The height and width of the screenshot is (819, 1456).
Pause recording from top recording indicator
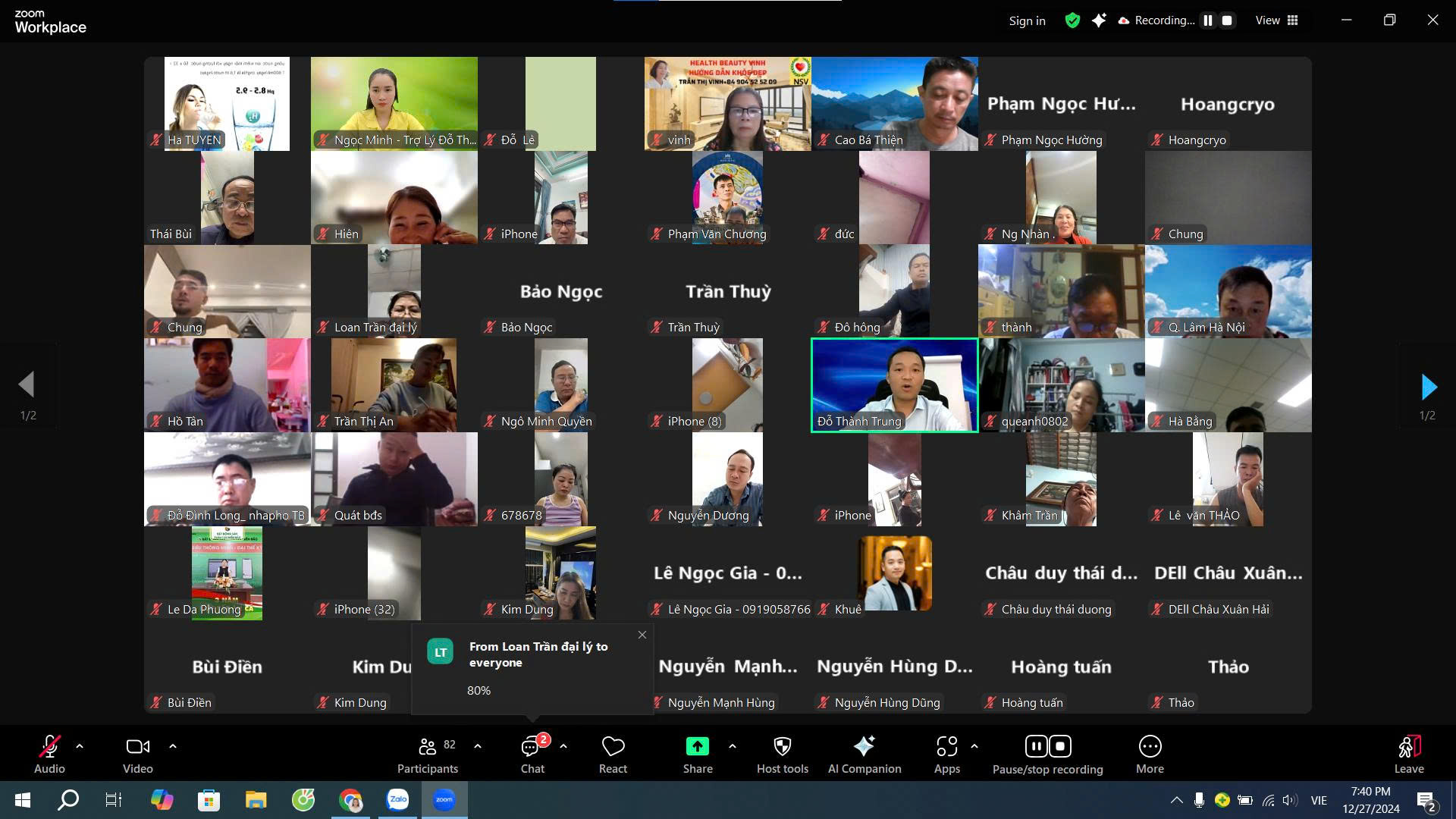tap(1208, 20)
